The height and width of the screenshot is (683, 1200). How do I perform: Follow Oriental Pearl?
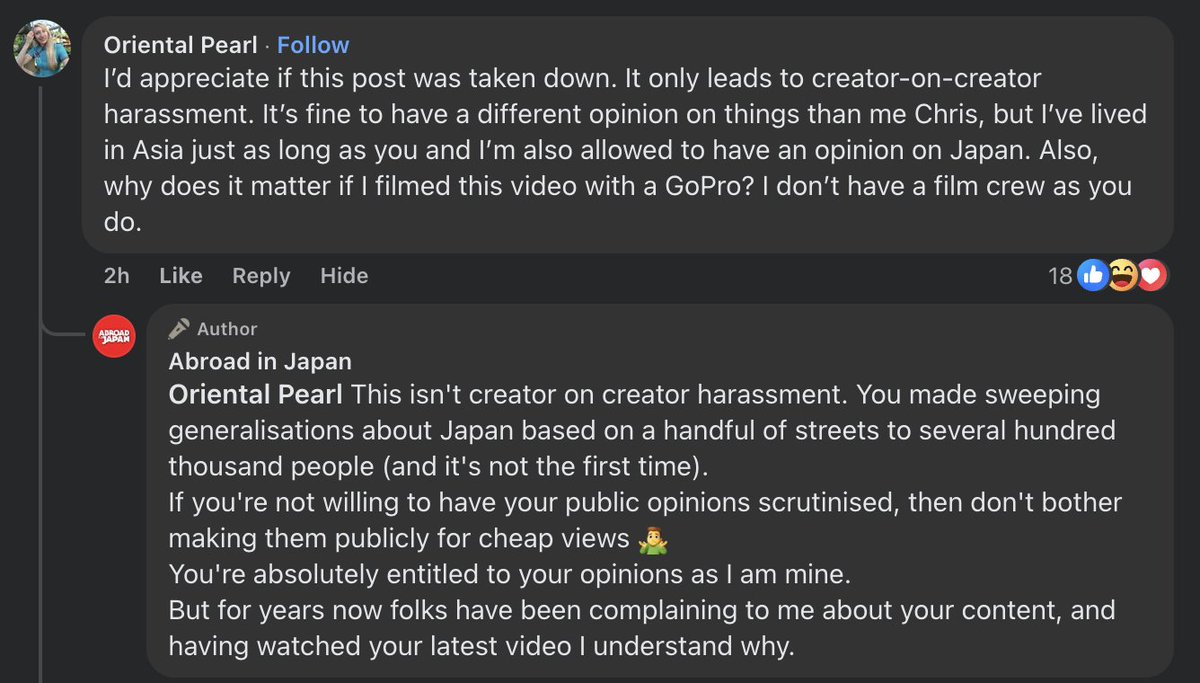[x=313, y=45]
